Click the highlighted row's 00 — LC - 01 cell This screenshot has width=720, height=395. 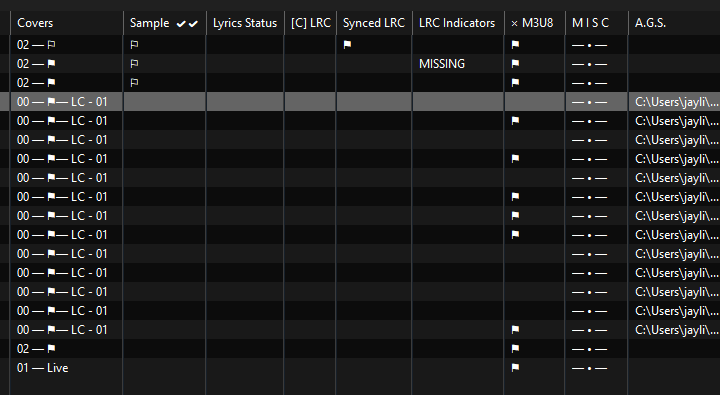click(x=62, y=102)
